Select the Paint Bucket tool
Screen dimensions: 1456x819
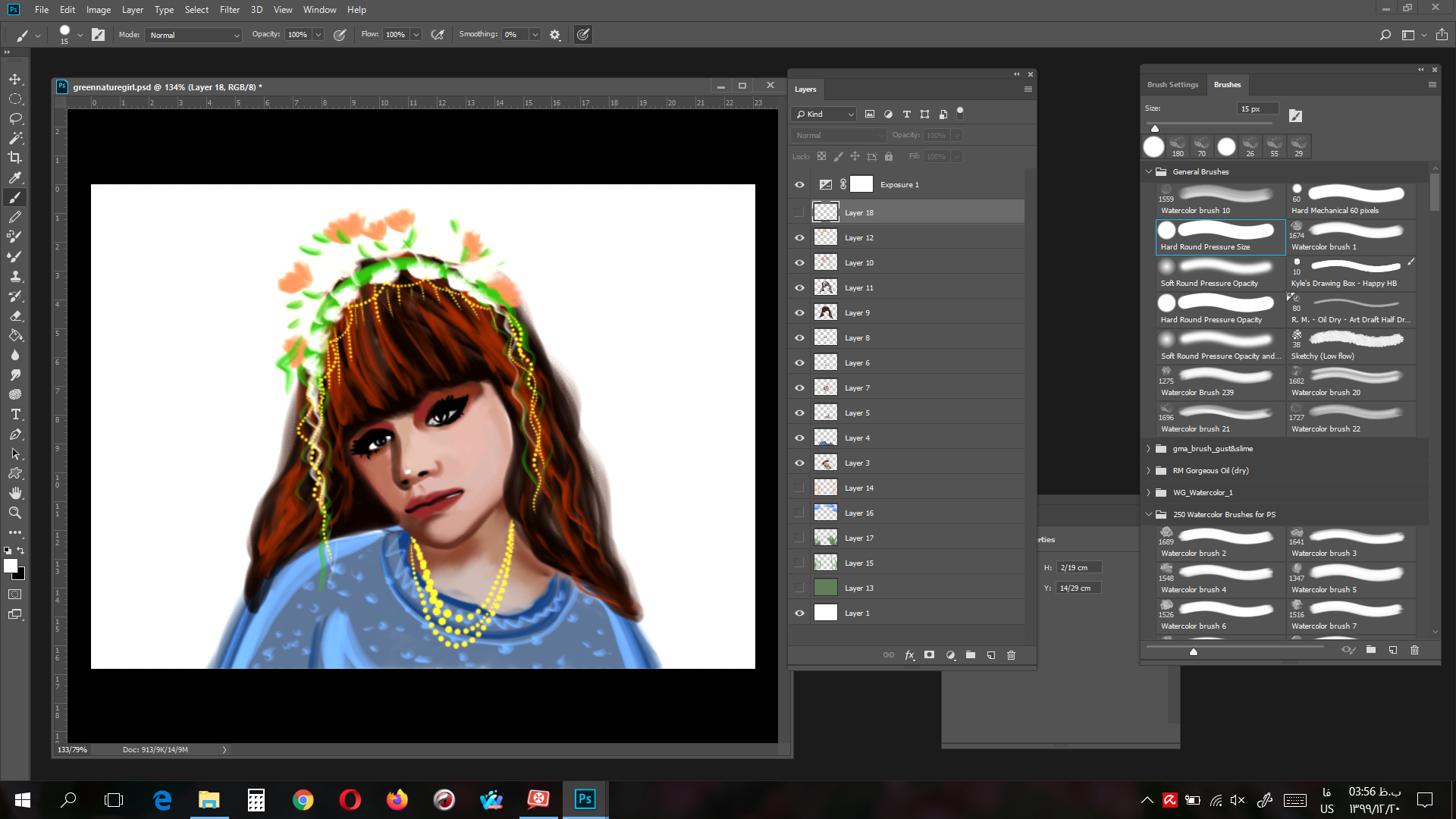pyautogui.click(x=15, y=335)
